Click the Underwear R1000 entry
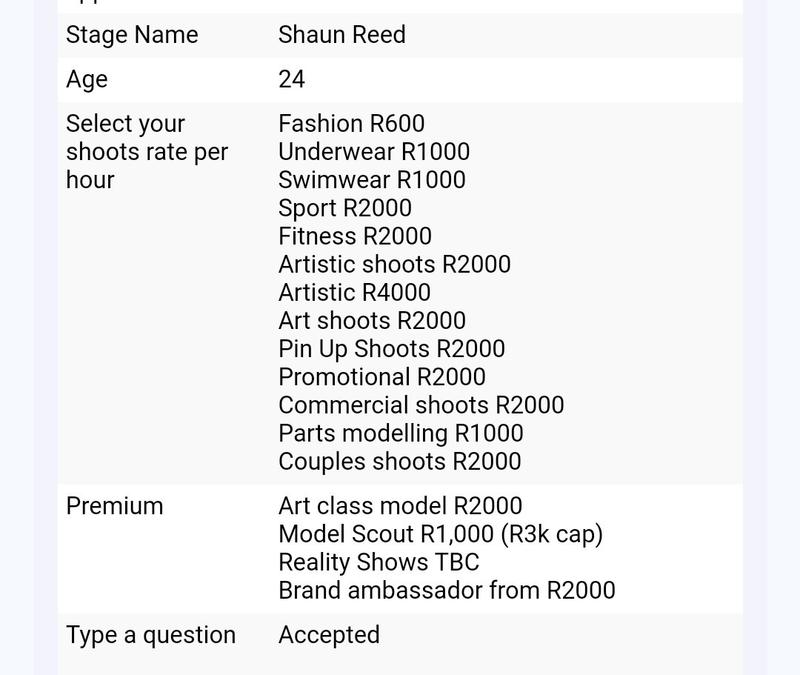This screenshot has width=800, height=675. click(x=374, y=152)
